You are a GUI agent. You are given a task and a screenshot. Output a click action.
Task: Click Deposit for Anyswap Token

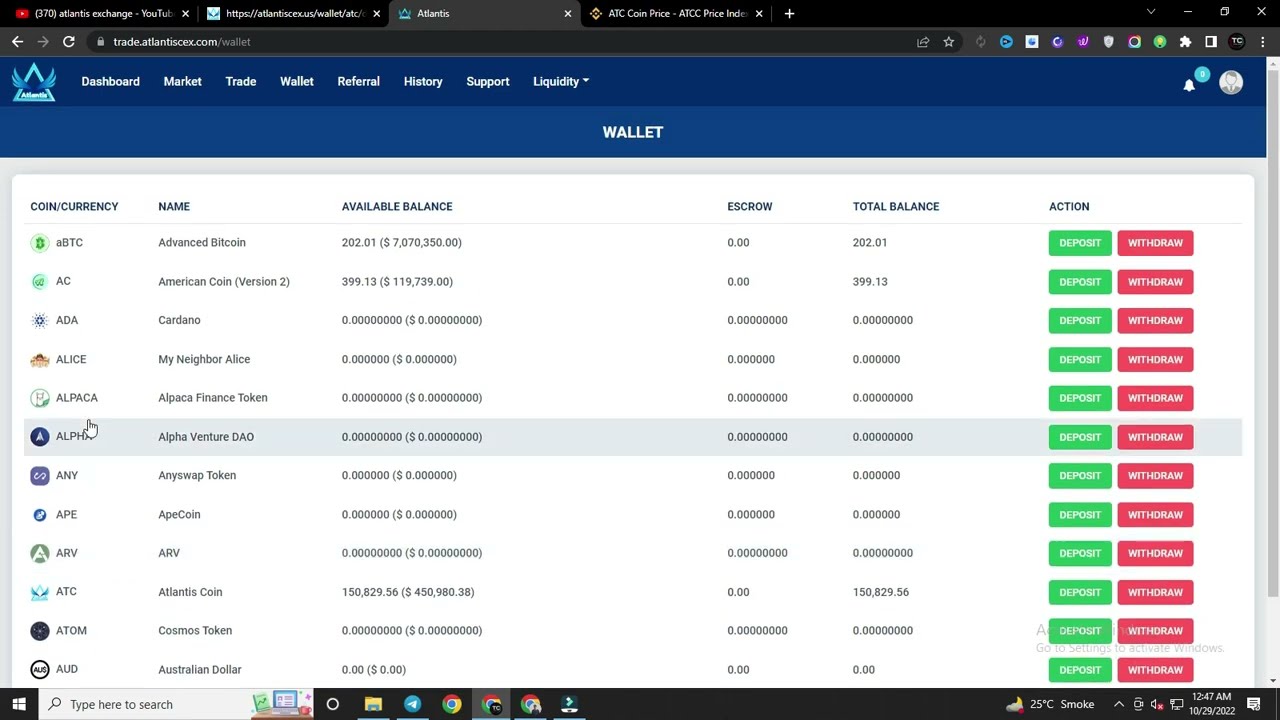[x=1080, y=476]
